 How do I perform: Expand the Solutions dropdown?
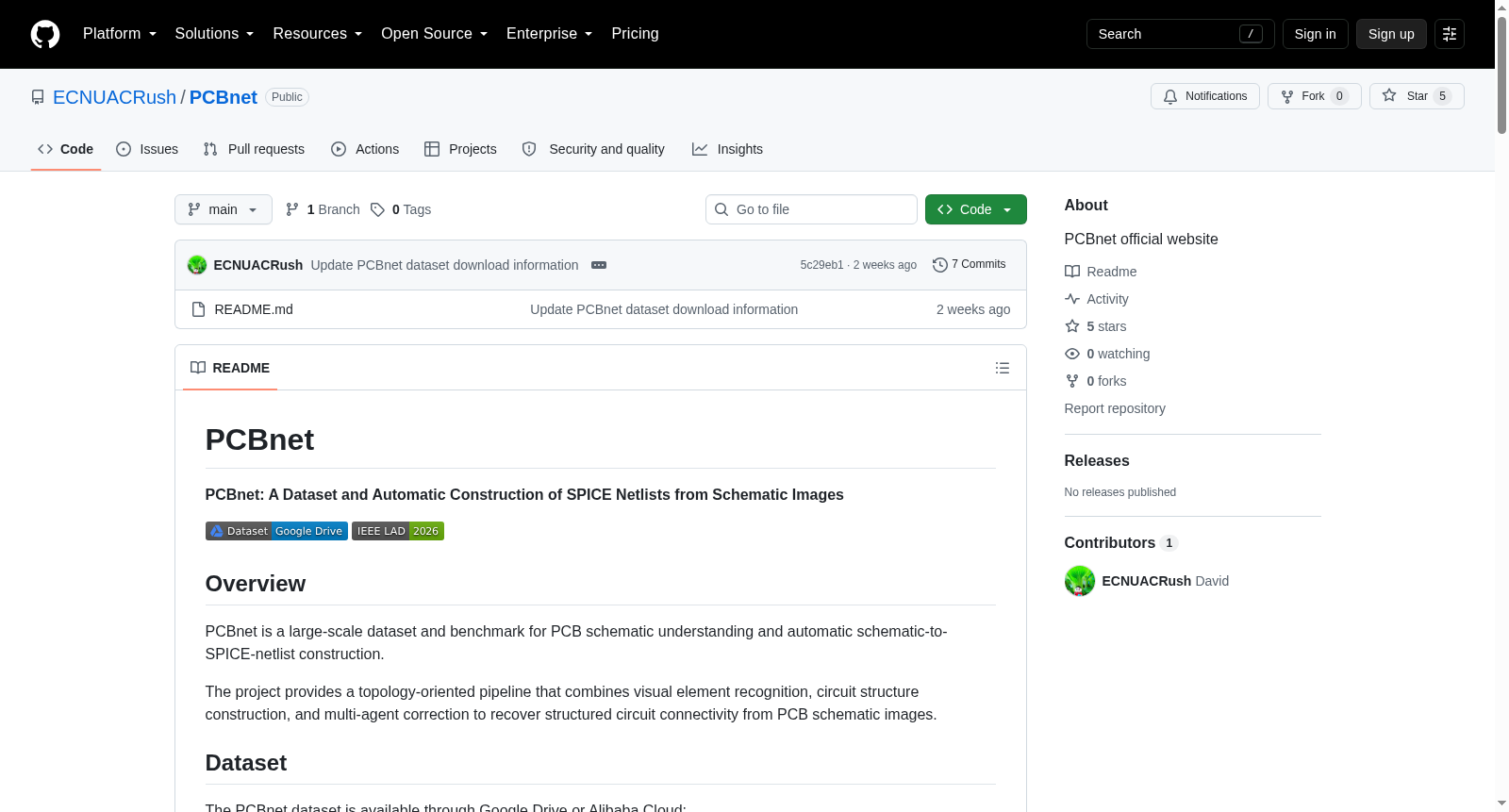214,34
